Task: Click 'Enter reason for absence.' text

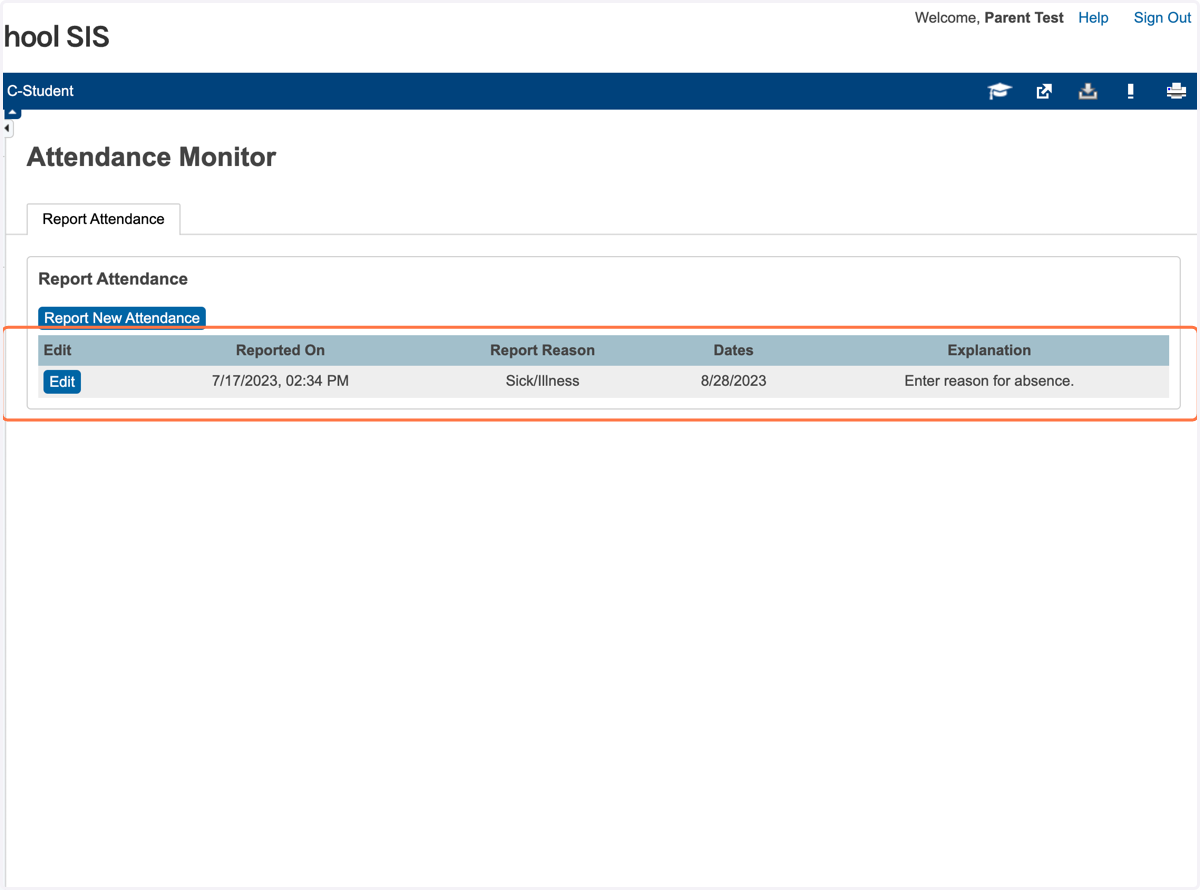Action: (x=989, y=381)
